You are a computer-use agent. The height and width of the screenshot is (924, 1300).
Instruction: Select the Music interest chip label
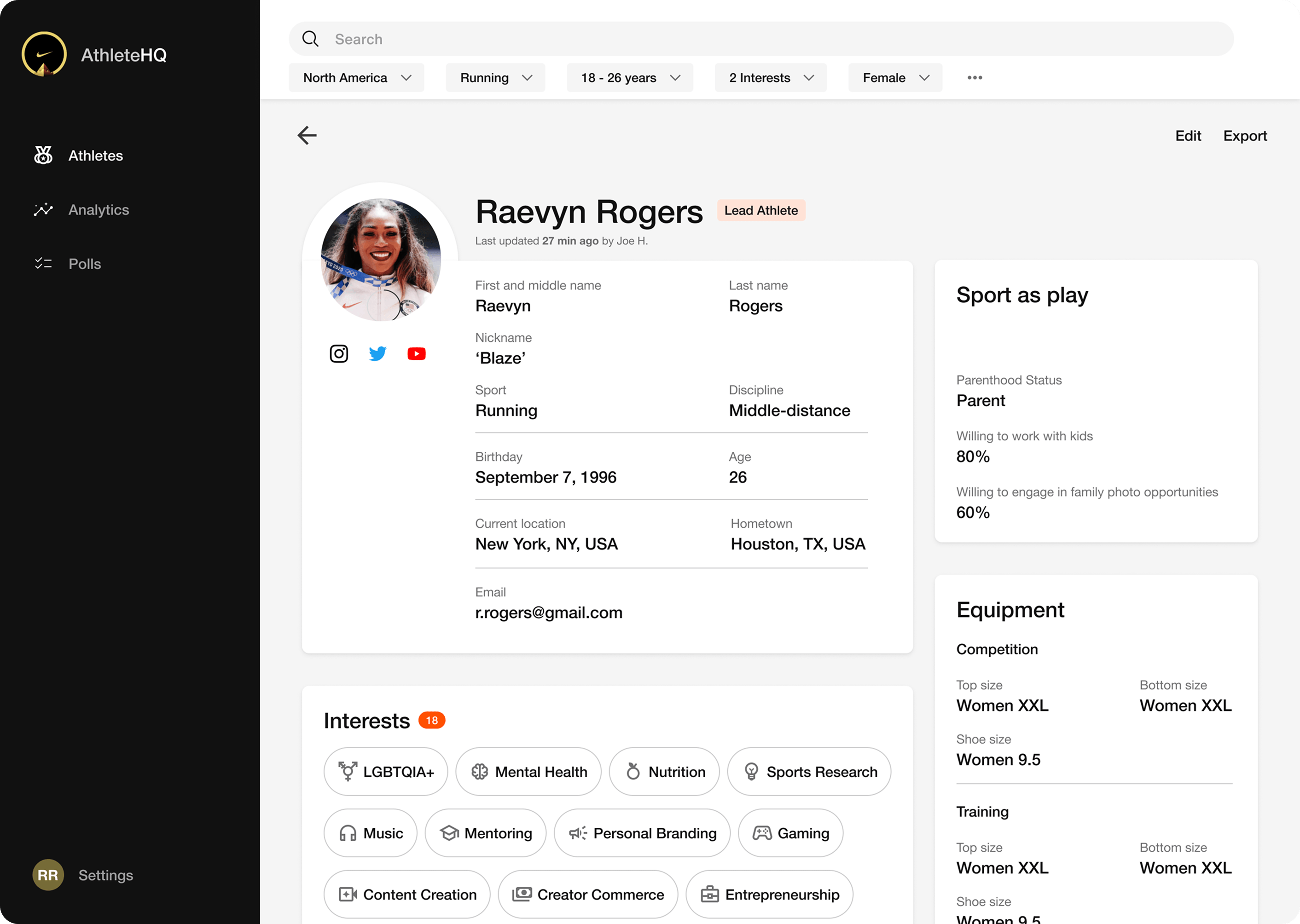[x=383, y=833]
